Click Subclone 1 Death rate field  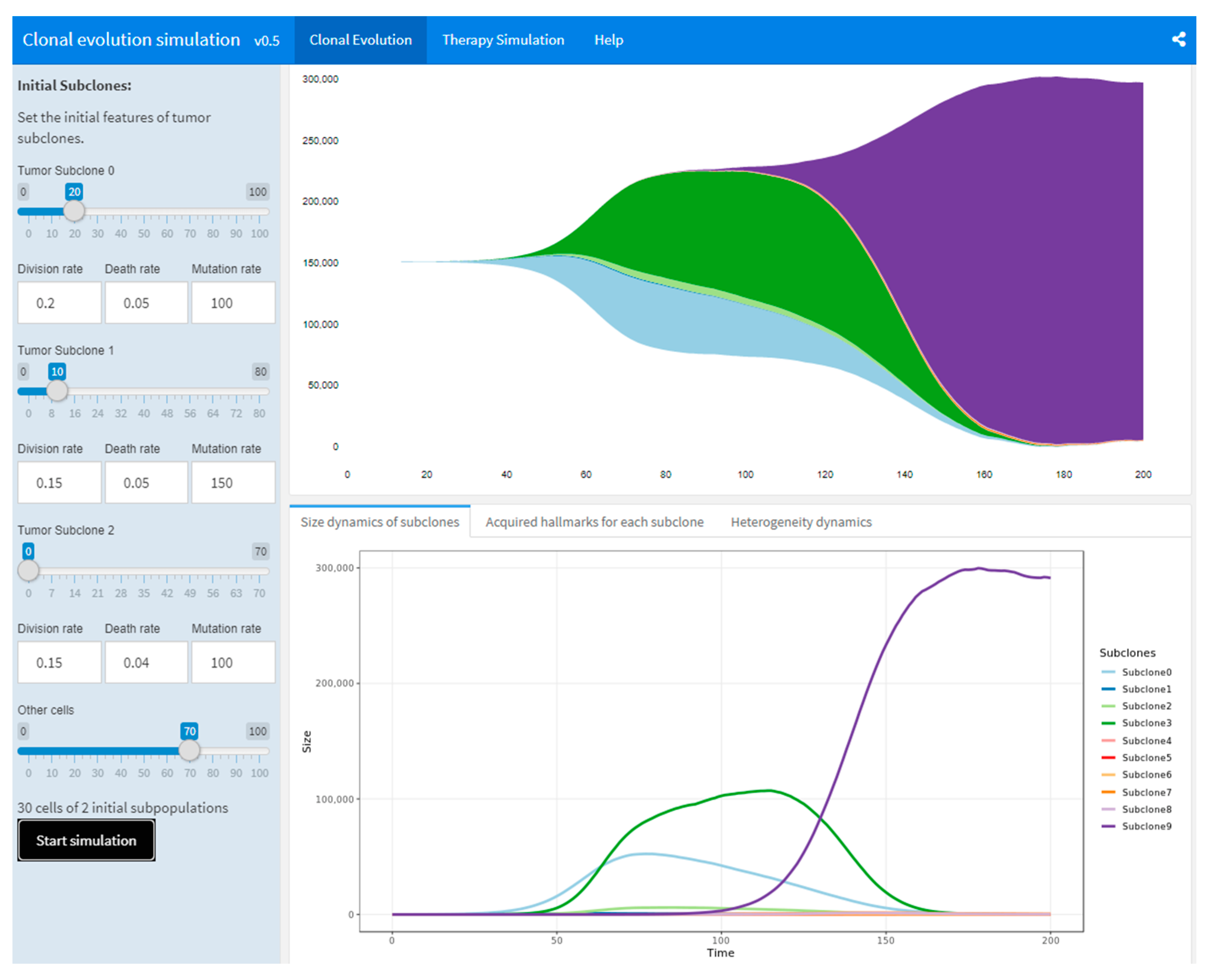coord(146,483)
